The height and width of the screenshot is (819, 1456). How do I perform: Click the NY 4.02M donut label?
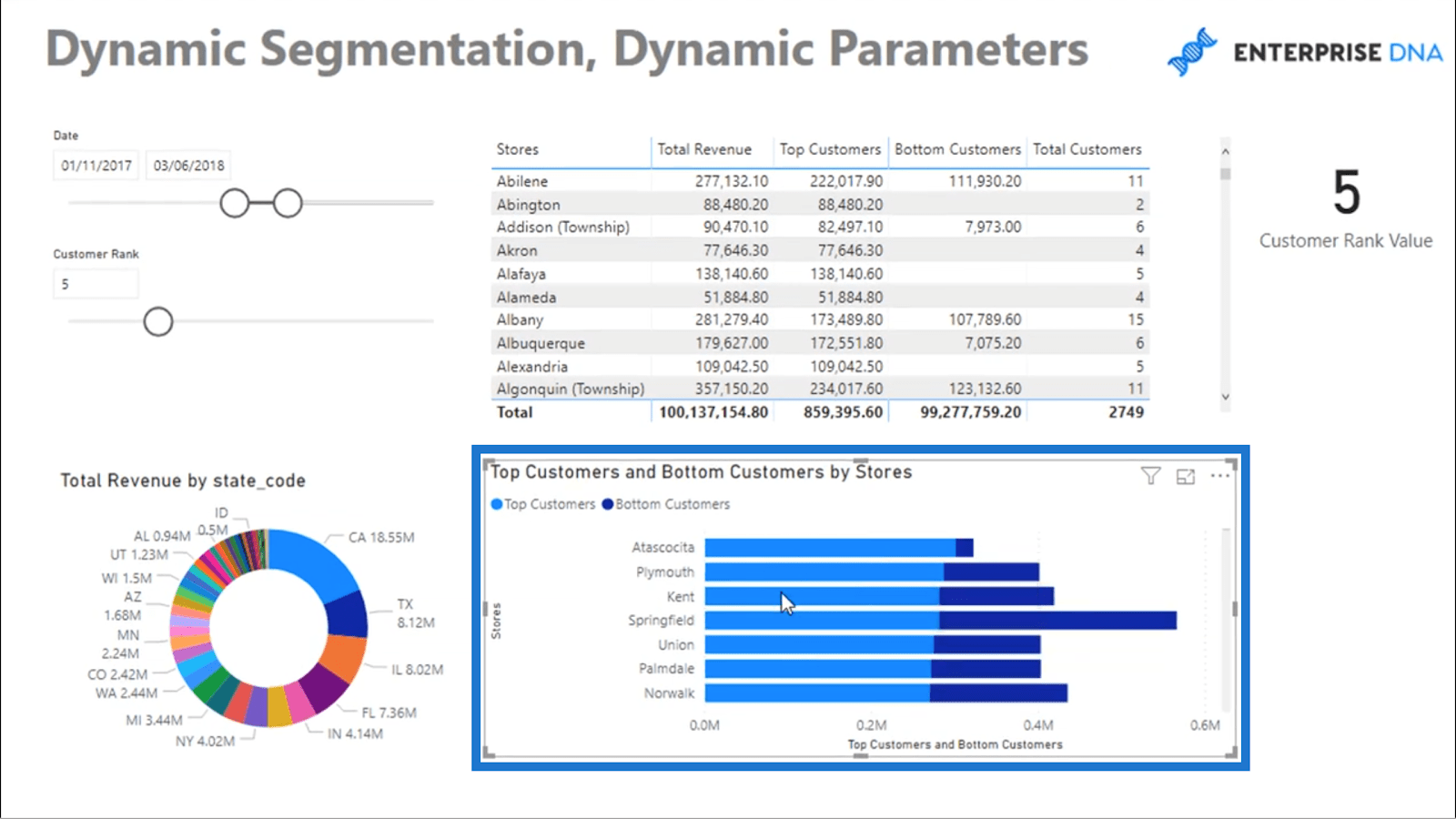coord(206,742)
